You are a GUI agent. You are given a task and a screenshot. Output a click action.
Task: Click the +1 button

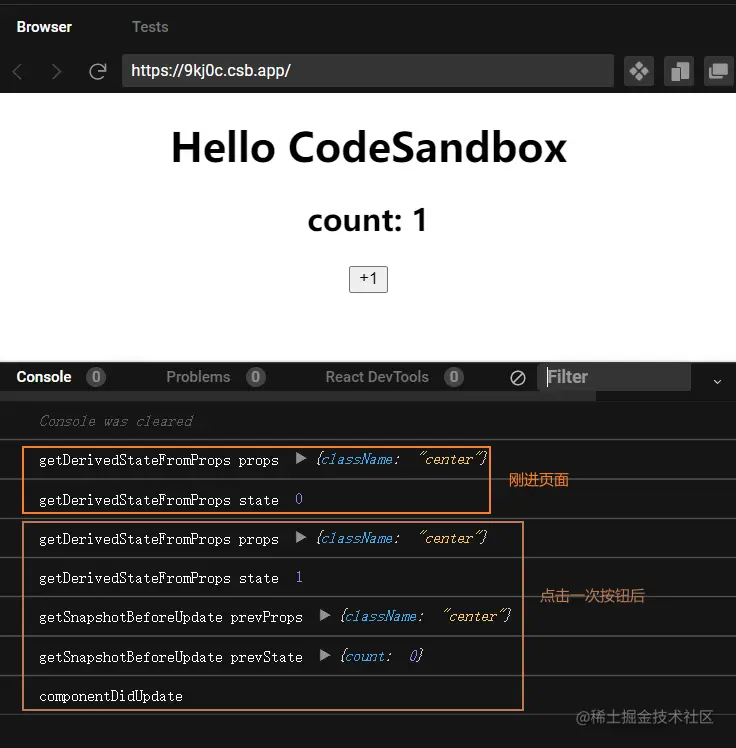point(368,279)
